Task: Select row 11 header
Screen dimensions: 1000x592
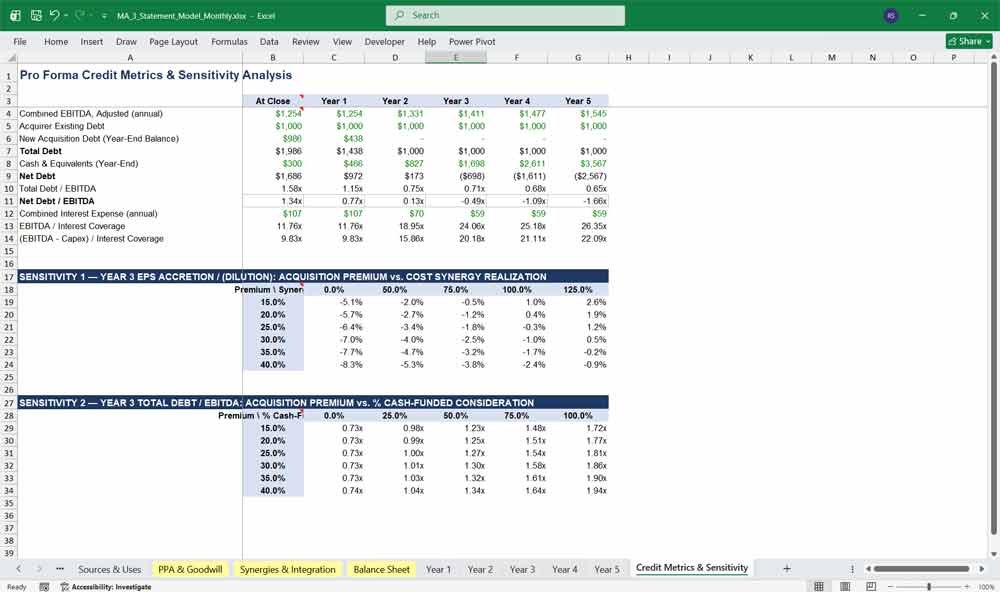Action: coord(9,201)
